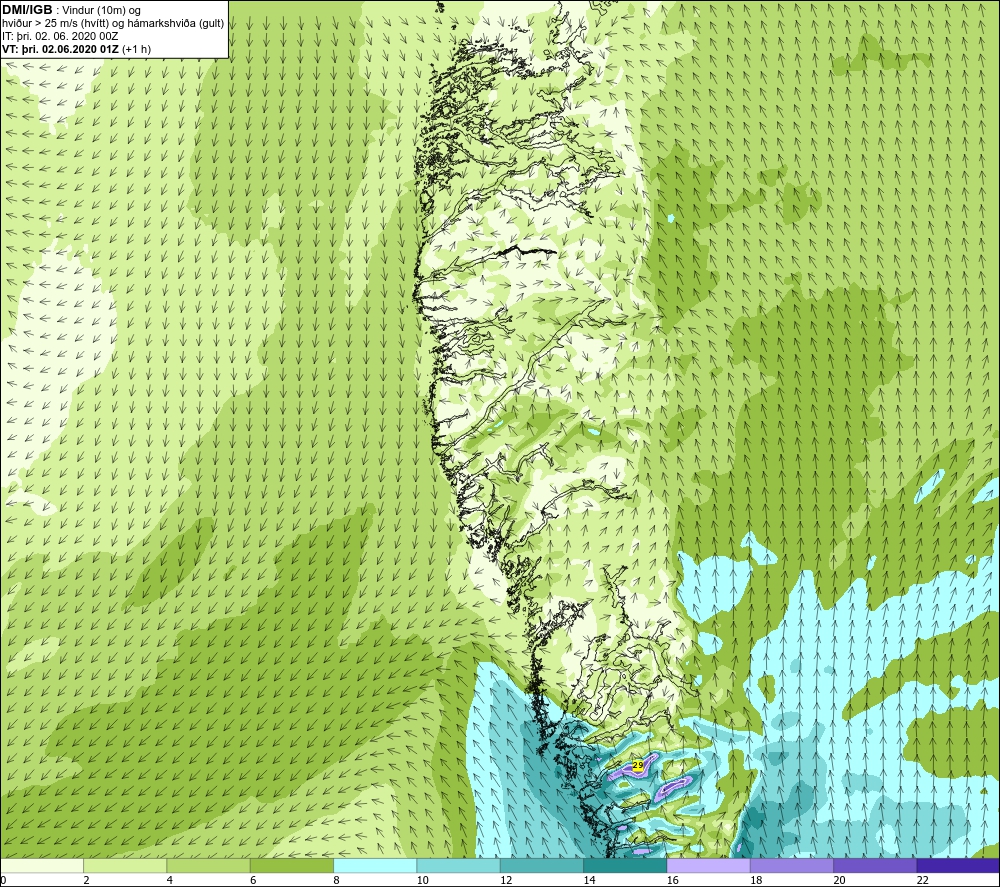Click the green 4–6 m/s color swatch

(209, 865)
